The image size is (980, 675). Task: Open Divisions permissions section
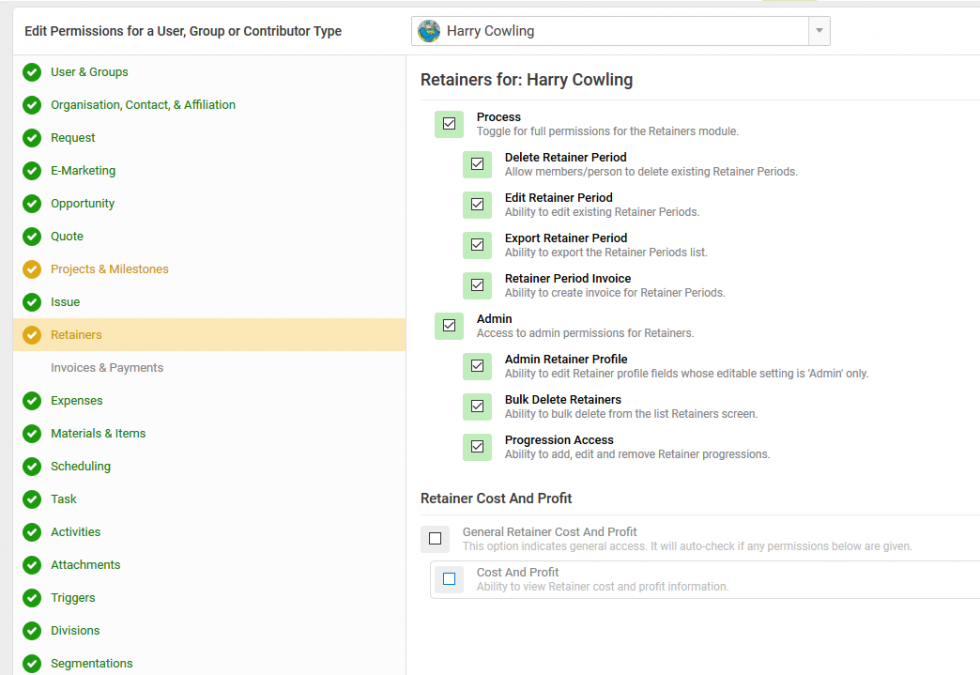(x=75, y=631)
